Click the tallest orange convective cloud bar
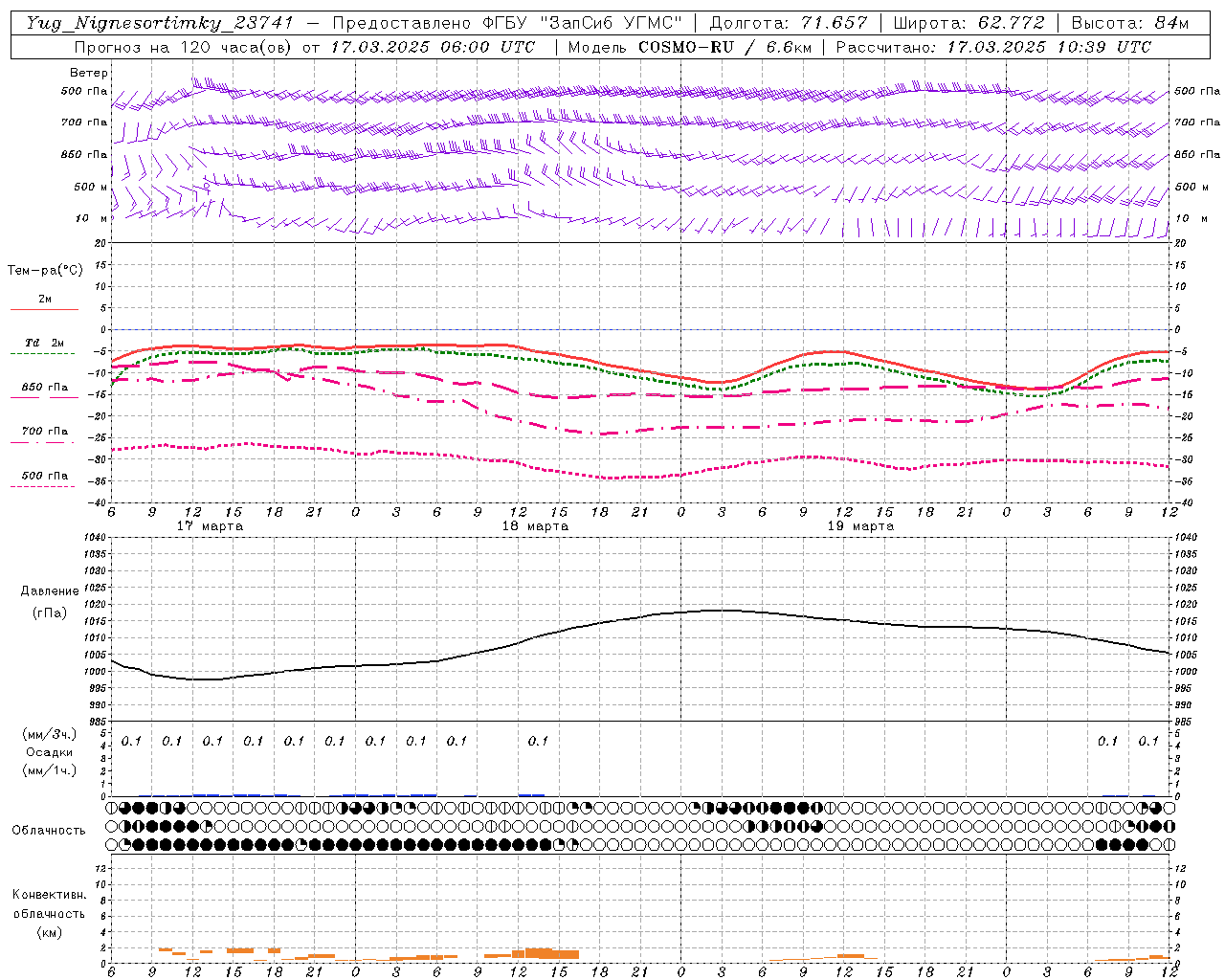 (539, 953)
